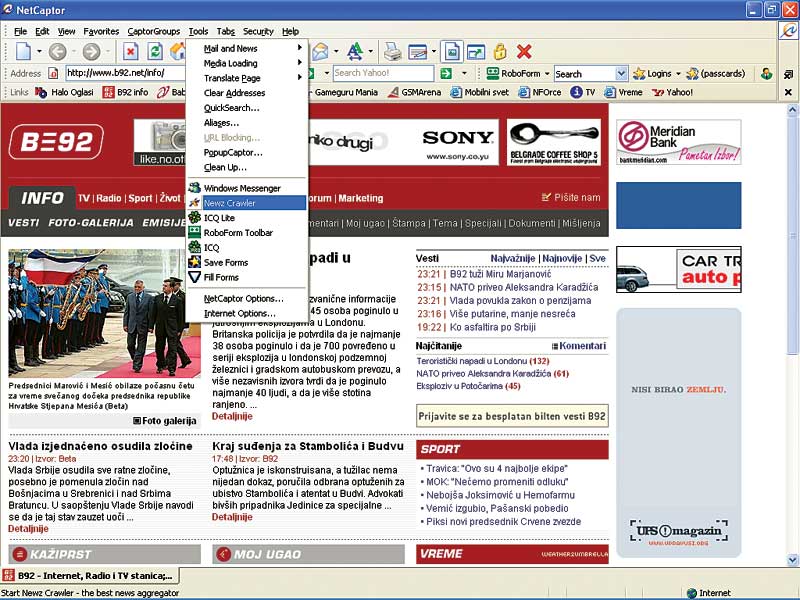Launch Windows Messenger from Tools menu
800x600 pixels.
pos(247,188)
